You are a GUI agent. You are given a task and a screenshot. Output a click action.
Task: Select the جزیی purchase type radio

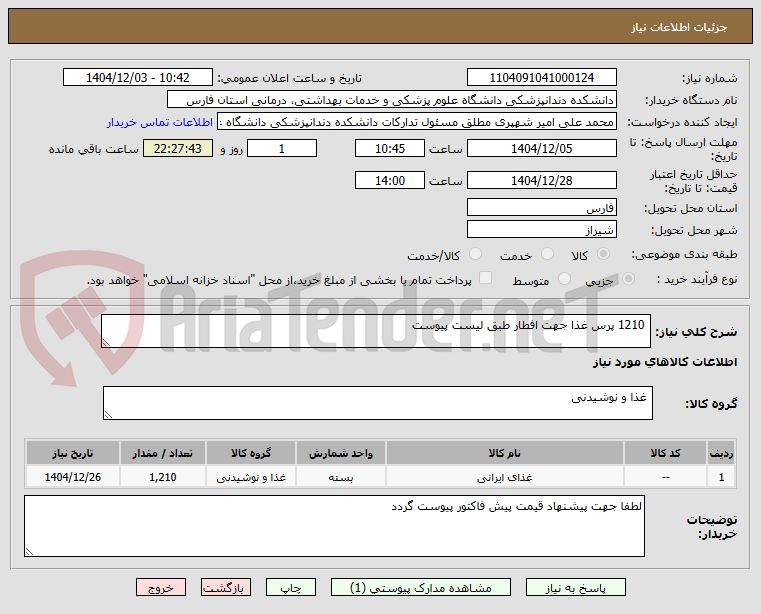[x=628, y=279]
